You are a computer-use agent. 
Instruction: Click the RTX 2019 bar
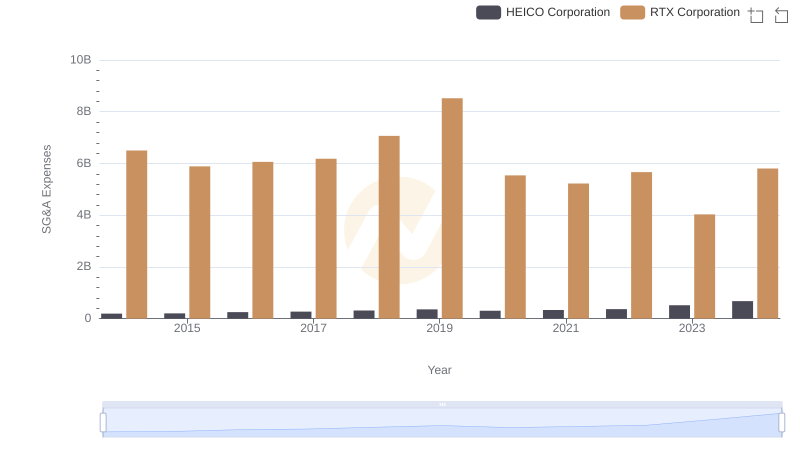(x=452, y=208)
